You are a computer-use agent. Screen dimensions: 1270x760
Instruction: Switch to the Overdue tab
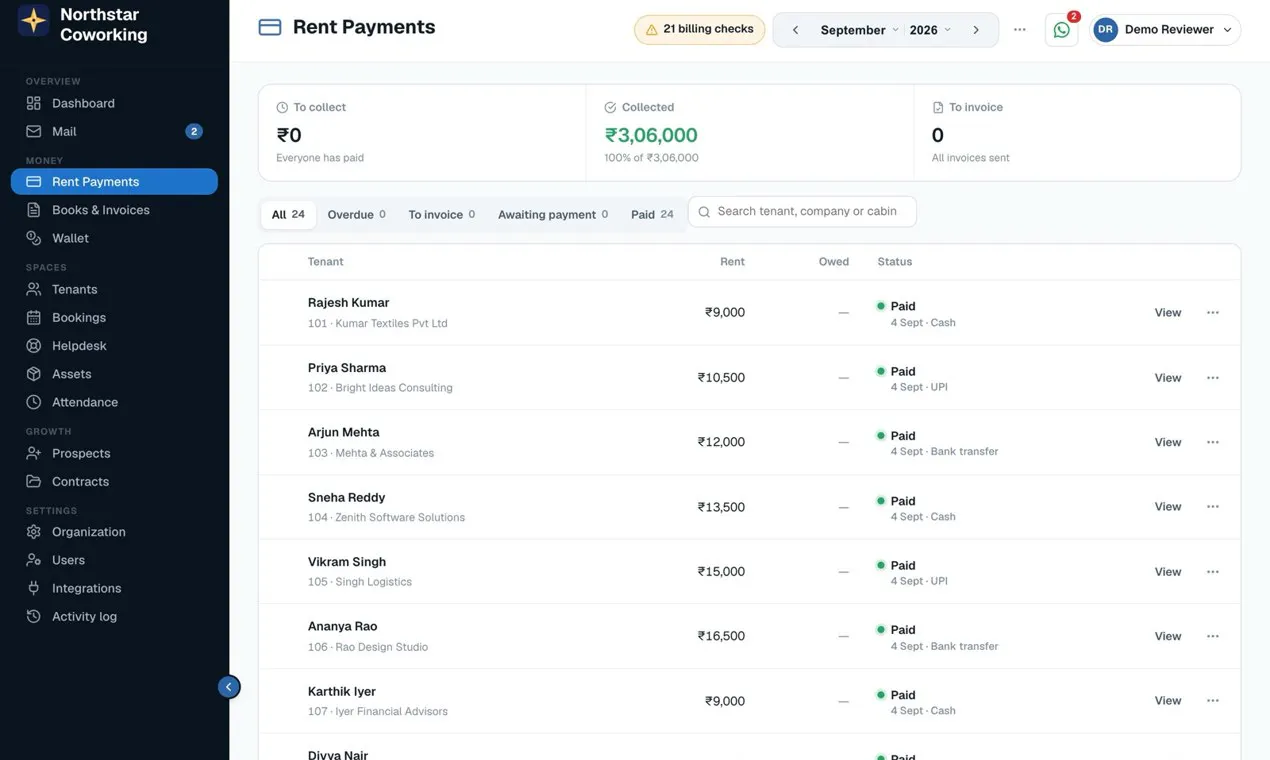pos(357,215)
